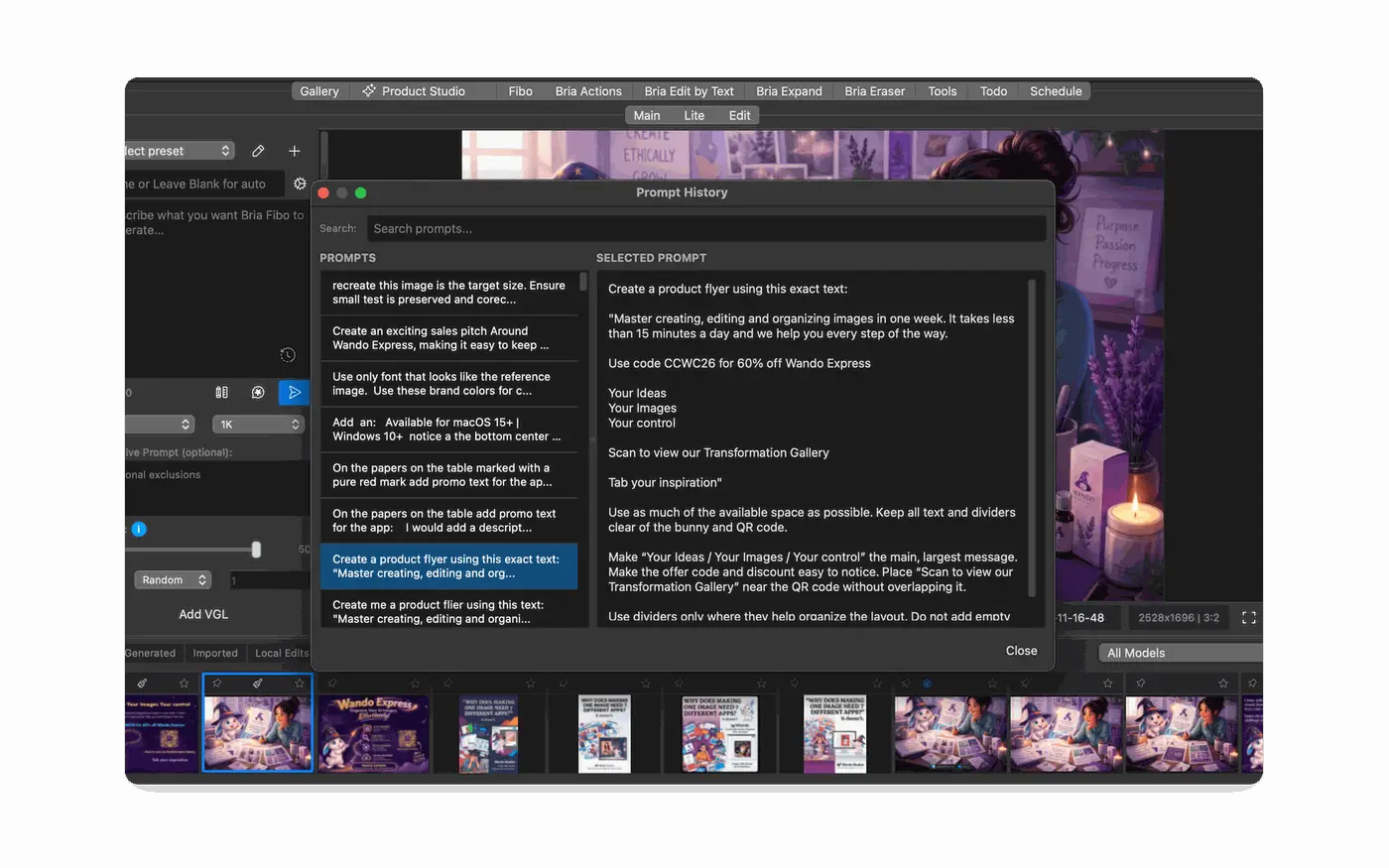Open dropdown left of the 1K selector

(x=159, y=425)
